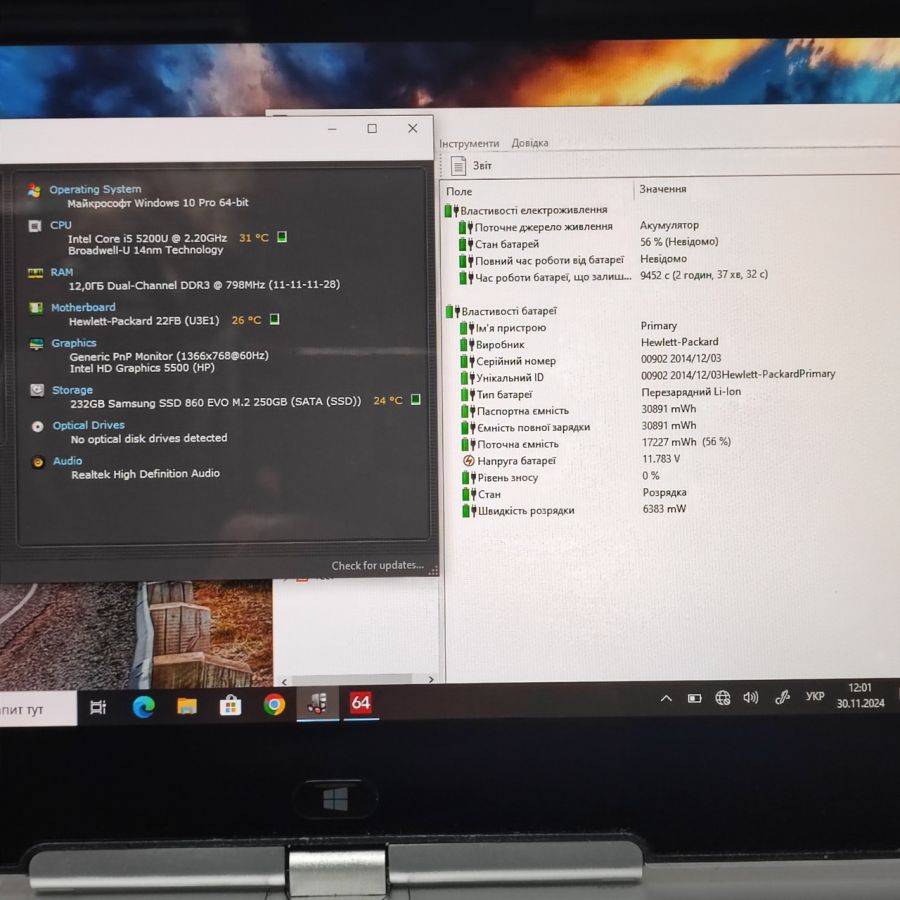Open Task View from the taskbar

point(98,708)
